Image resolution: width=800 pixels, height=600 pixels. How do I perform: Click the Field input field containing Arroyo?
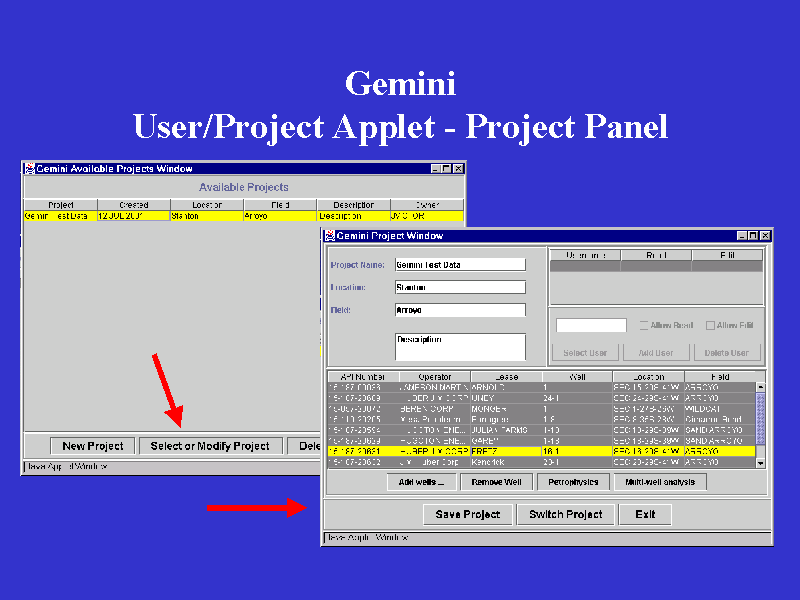coord(460,310)
